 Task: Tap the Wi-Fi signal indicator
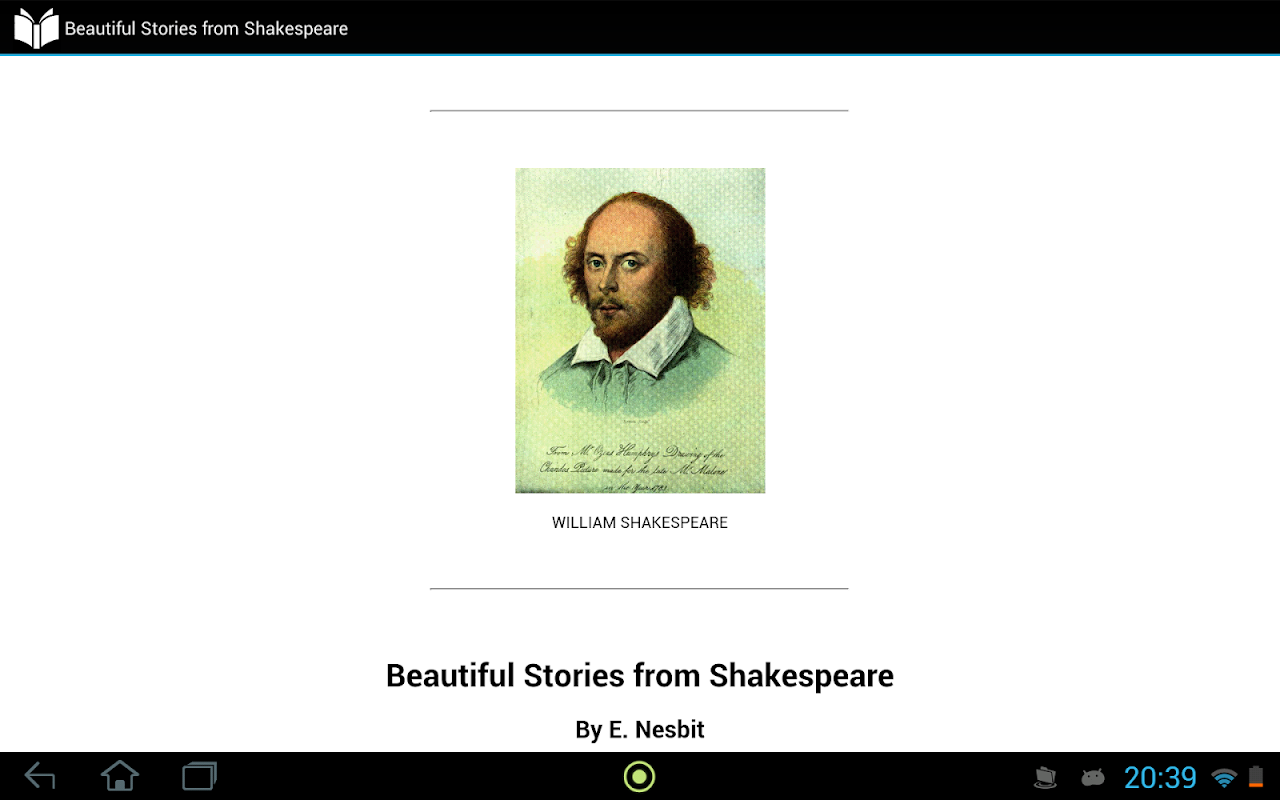pos(1224,777)
